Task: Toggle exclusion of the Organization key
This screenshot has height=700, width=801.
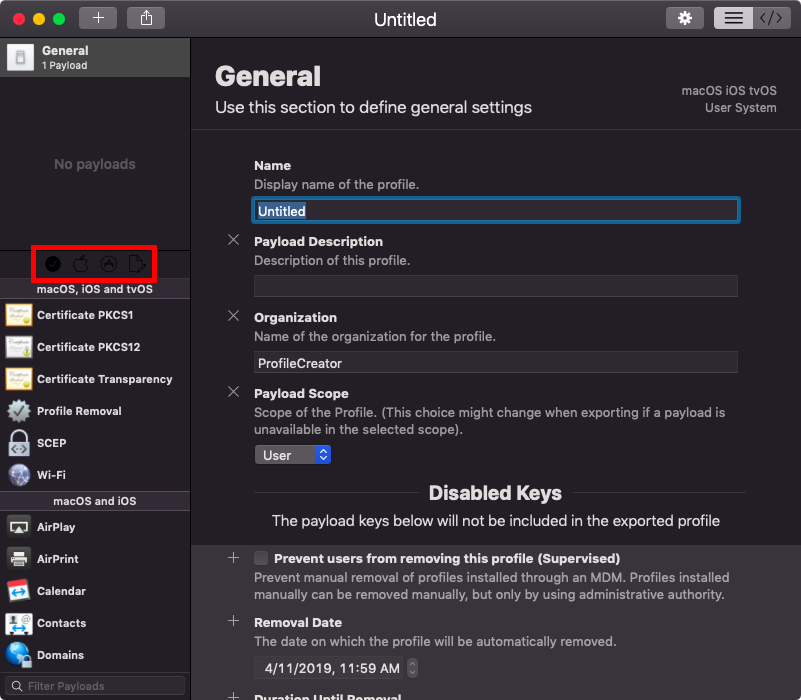Action: point(233,316)
